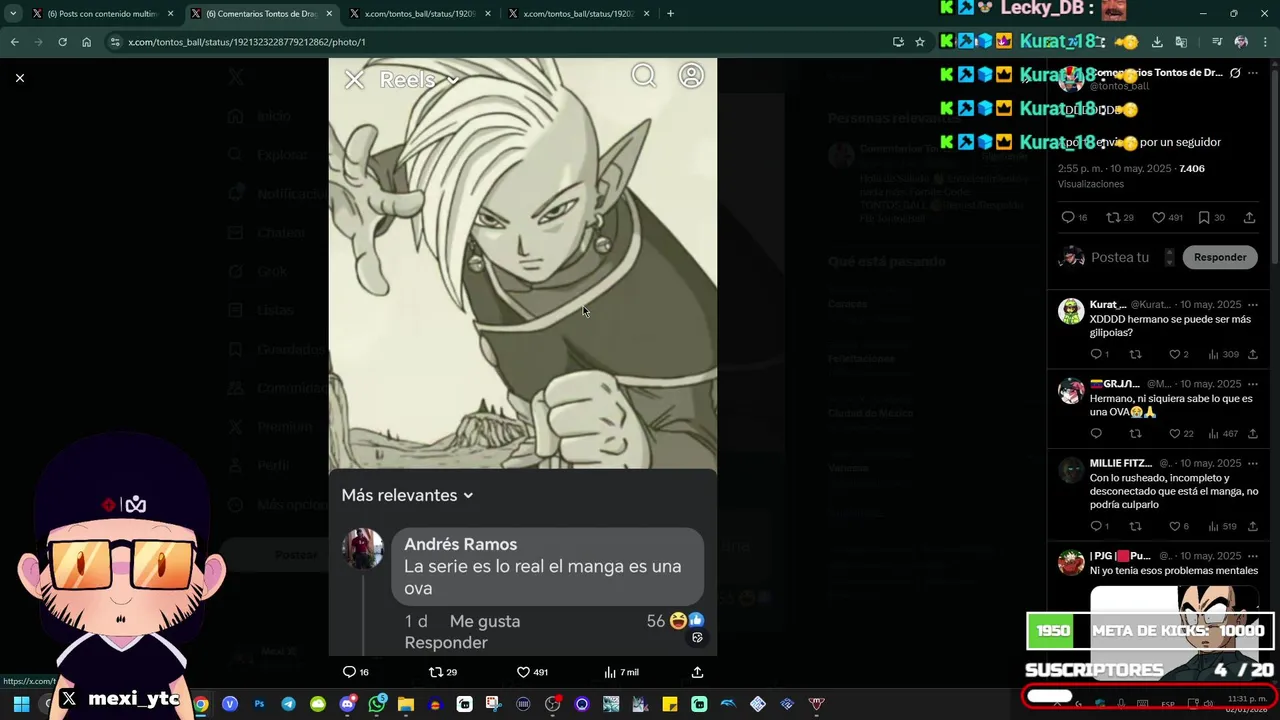Image resolution: width=1280 pixels, height=720 pixels.
Task: Like heart showing 491 in right panel
Action: (1167, 218)
